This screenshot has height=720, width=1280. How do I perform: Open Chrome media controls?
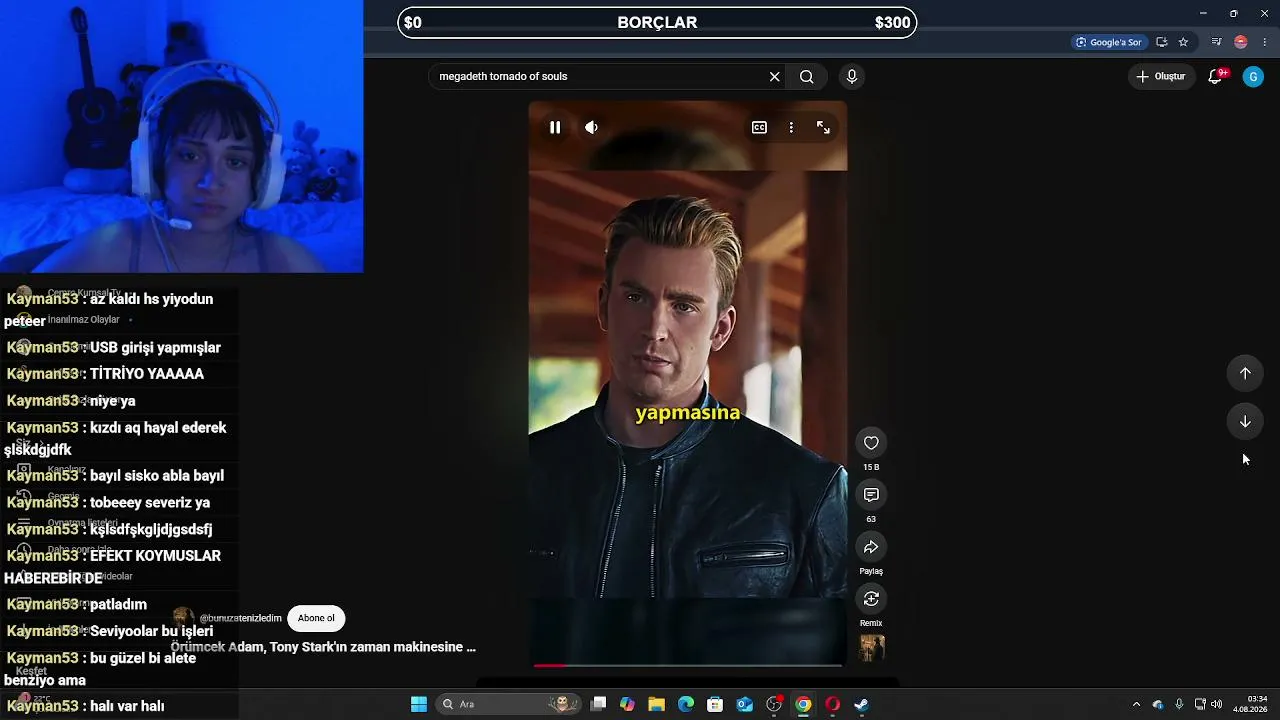point(1216,42)
